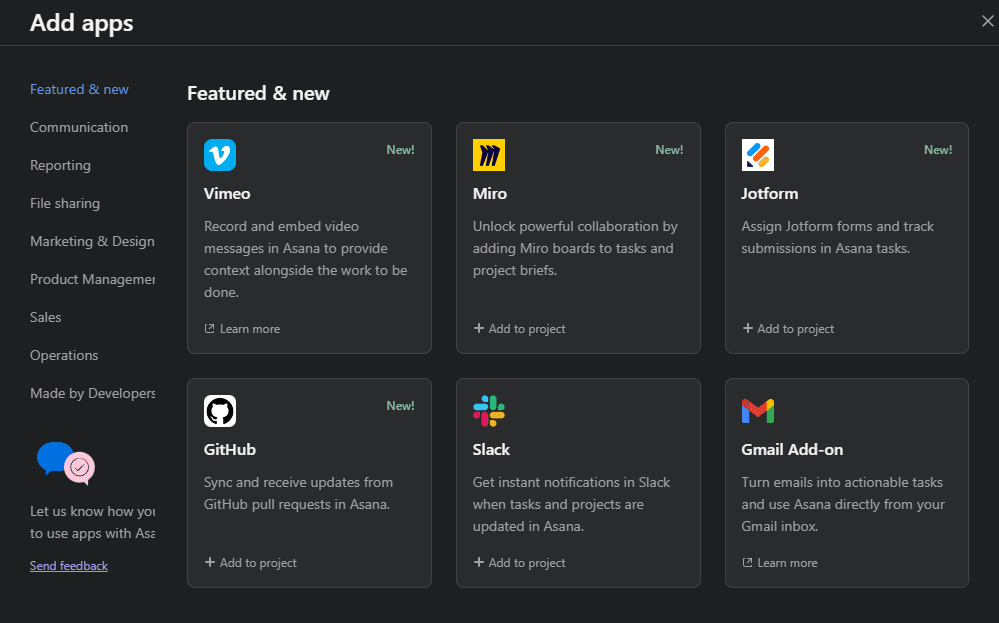999x623 pixels.
Task: Click the New! badge on Vimeo card
Action: tap(400, 150)
